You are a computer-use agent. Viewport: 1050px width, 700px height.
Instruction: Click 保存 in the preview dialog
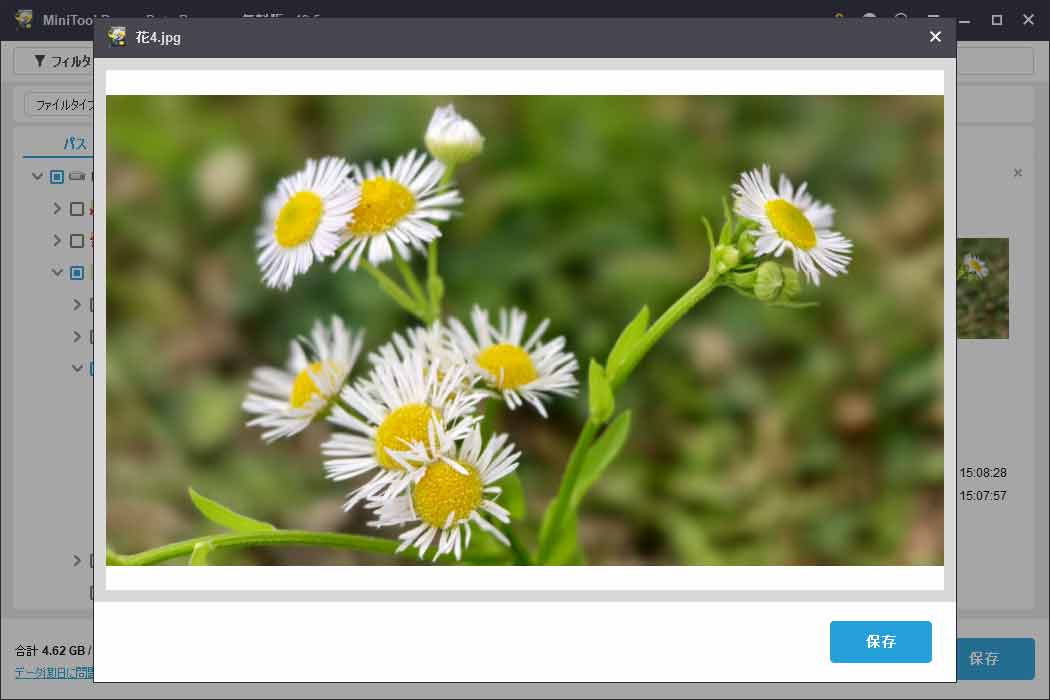click(880, 642)
